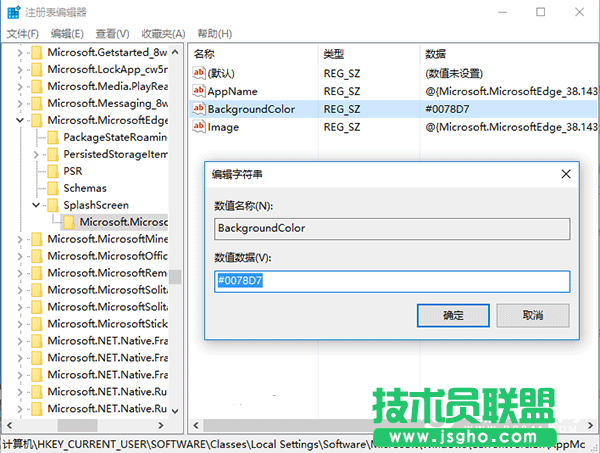This screenshot has height=453, width=600.
Task: Click the values pane scrollbar left arrow
Action: (196, 425)
